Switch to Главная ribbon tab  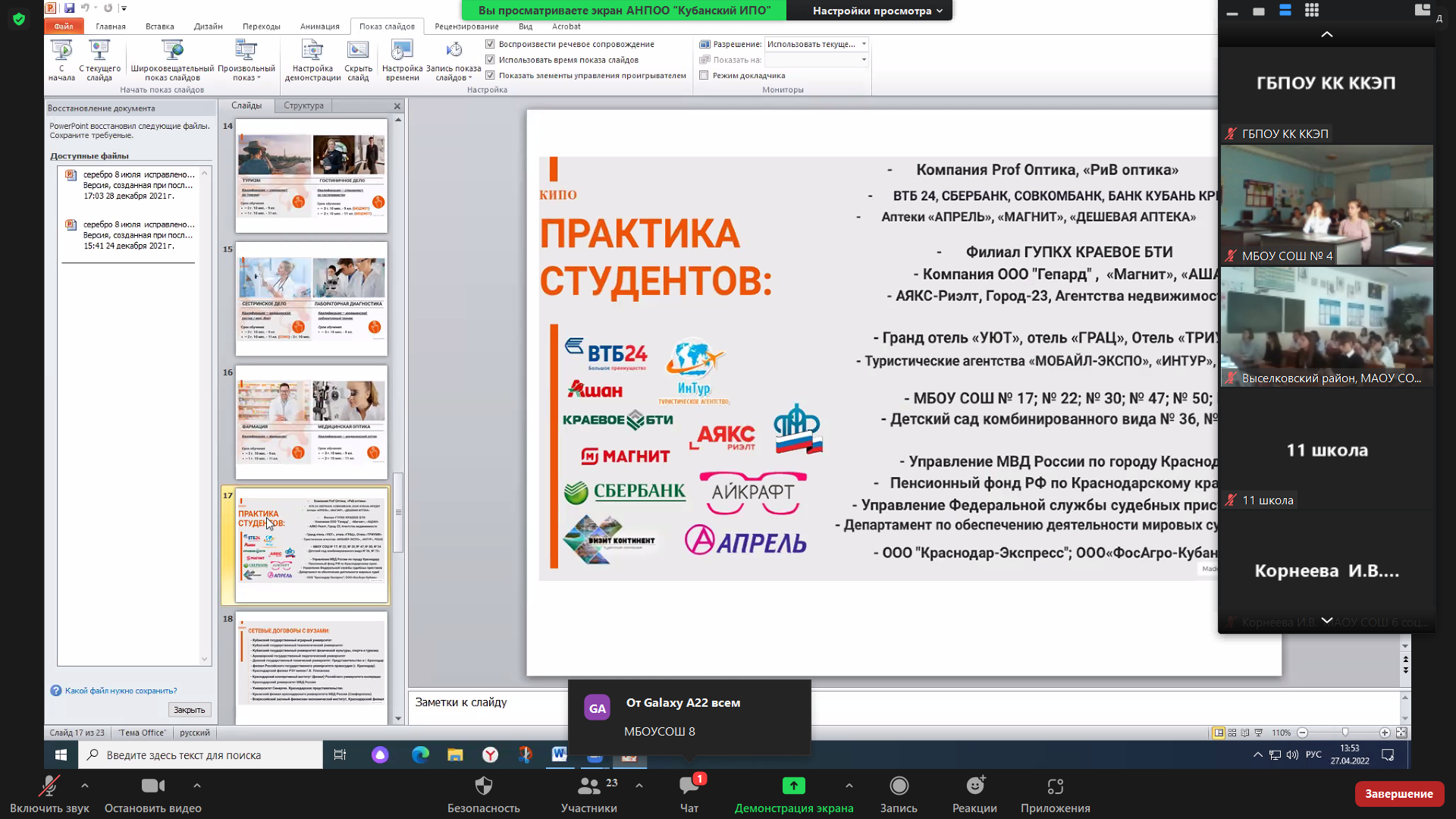(x=111, y=27)
